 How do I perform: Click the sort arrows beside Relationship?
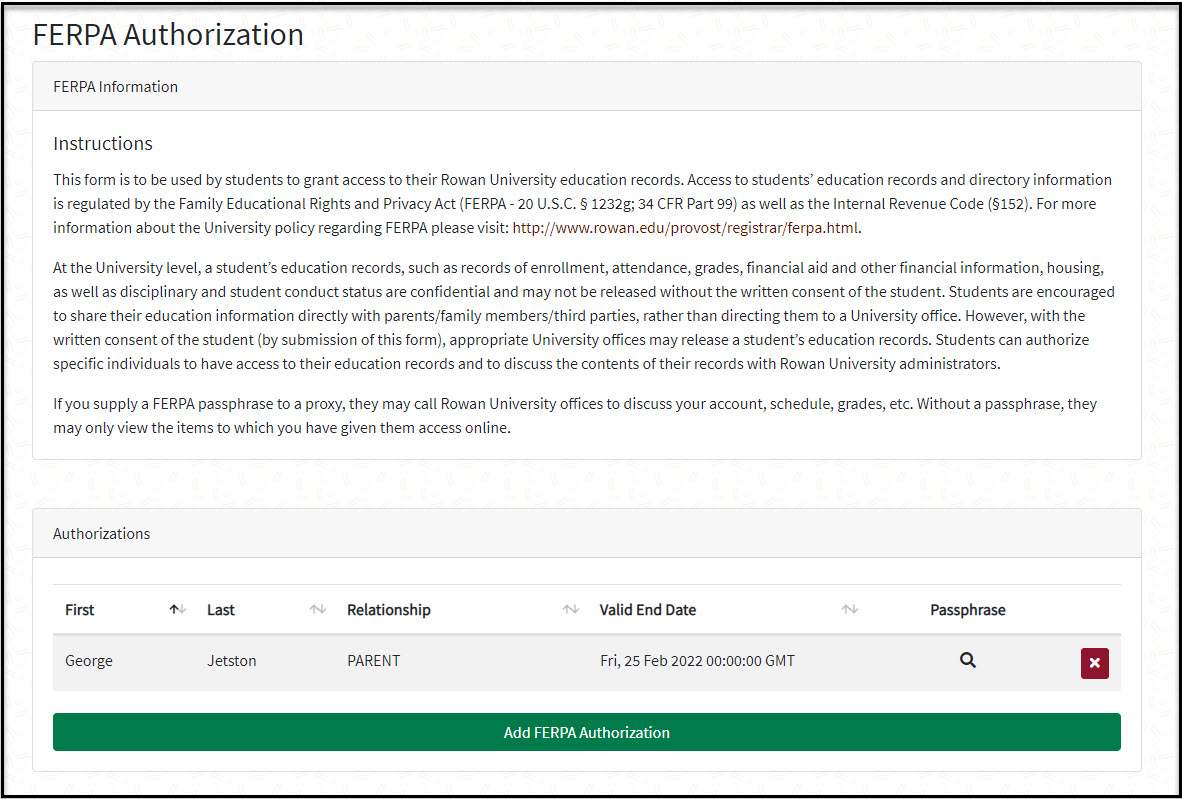(x=571, y=609)
